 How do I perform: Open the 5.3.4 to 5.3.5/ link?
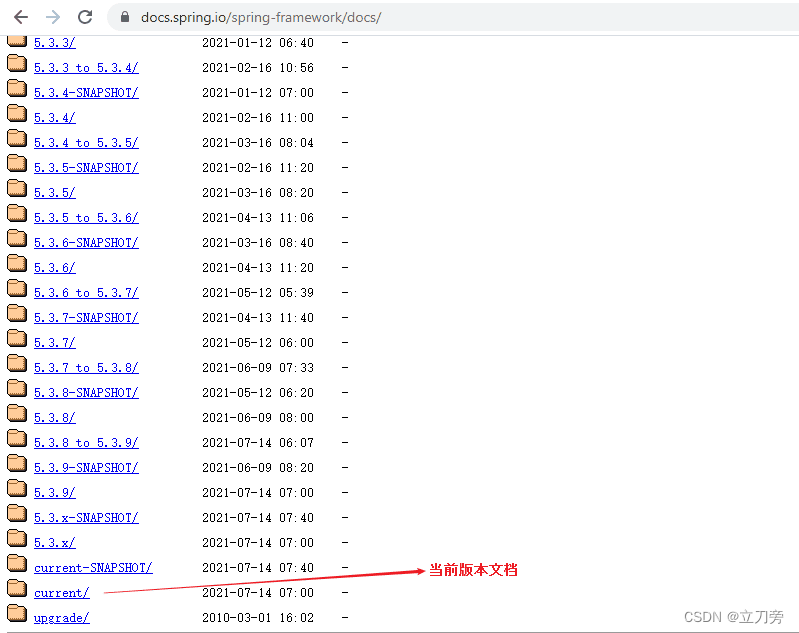[x=86, y=143]
